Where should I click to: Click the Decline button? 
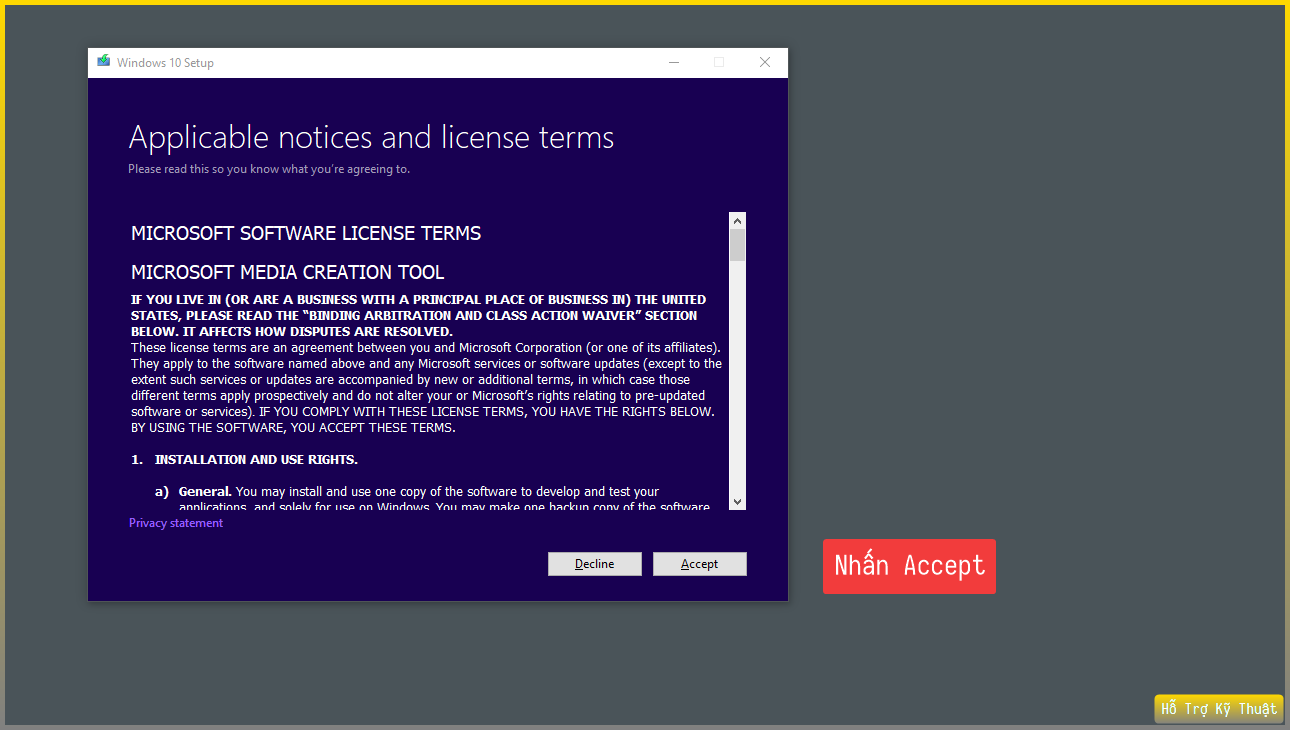pyautogui.click(x=594, y=564)
